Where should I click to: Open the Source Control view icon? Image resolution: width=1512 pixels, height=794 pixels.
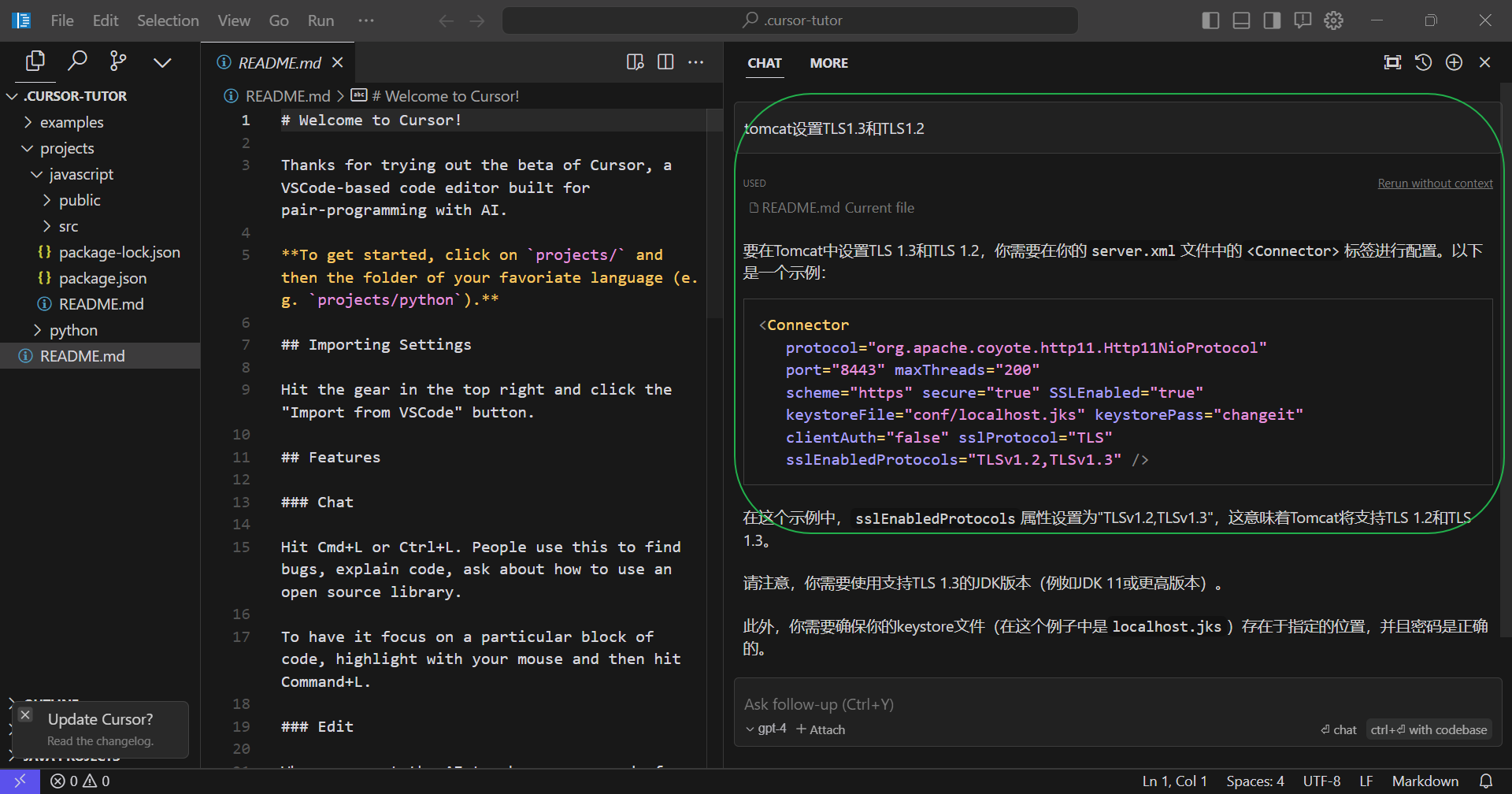(118, 61)
